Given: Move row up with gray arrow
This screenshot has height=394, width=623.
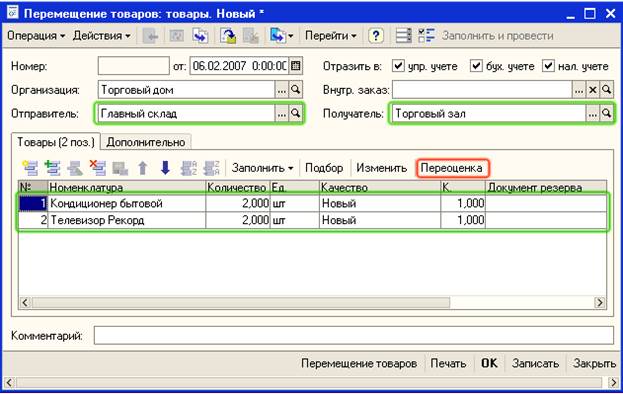Looking at the screenshot, I should [143, 168].
